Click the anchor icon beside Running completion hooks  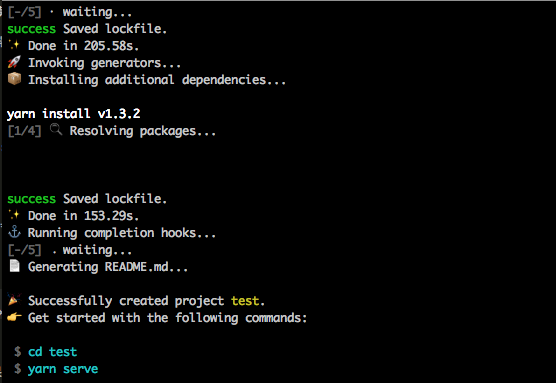(14, 233)
